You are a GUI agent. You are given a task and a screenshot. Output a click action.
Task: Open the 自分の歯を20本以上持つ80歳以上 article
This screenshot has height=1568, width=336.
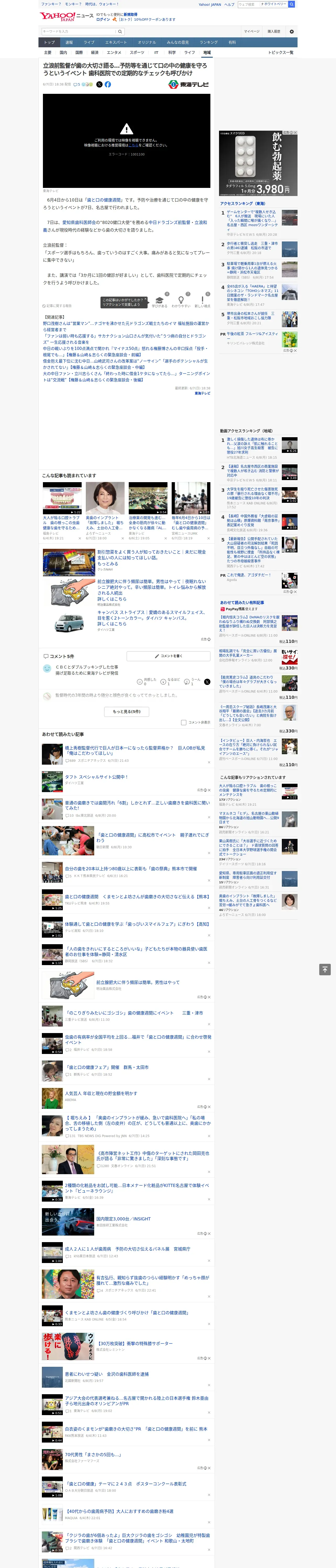click(x=131, y=869)
